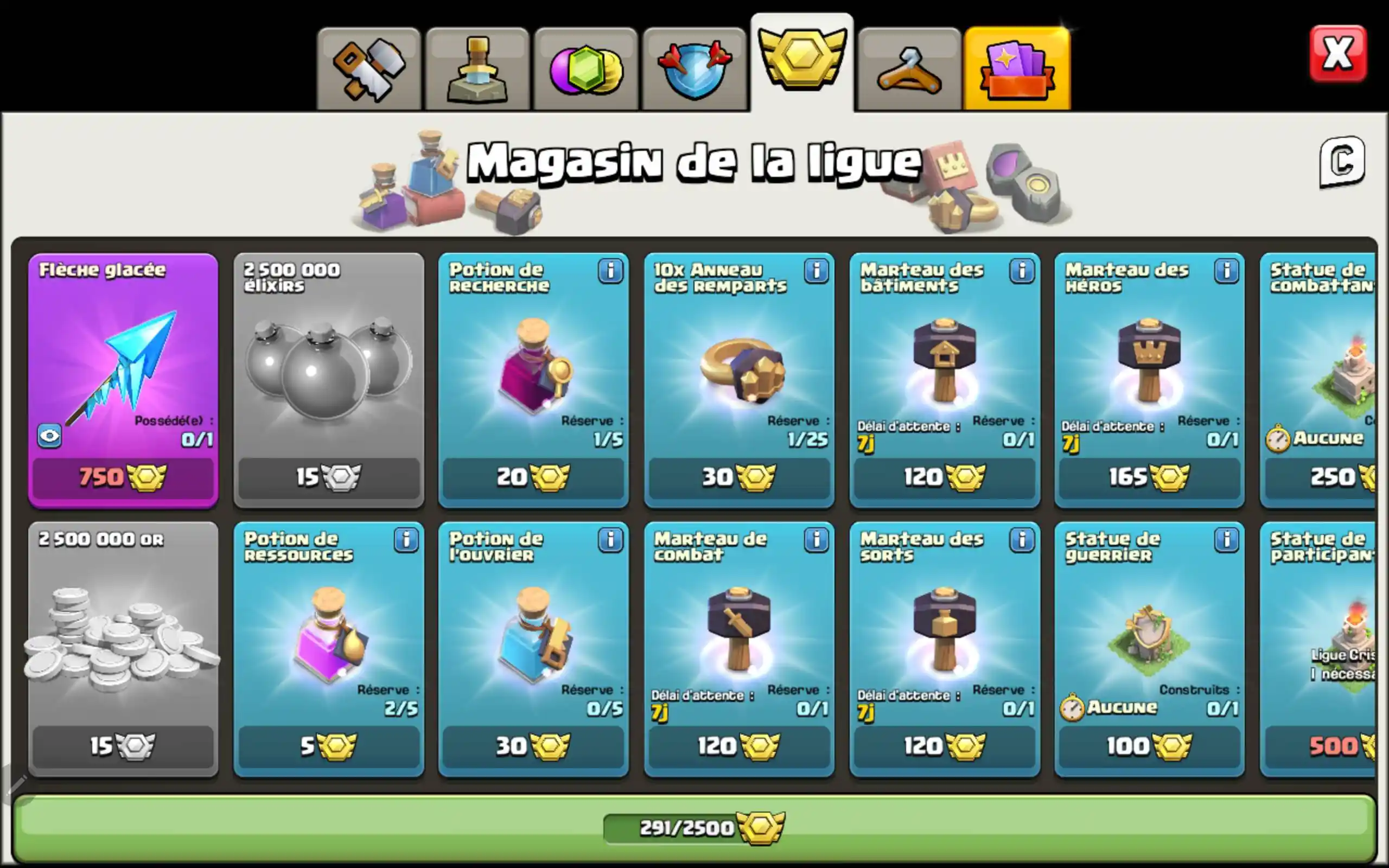Viewport: 1389px width, 868px height.
Task: Open info for Statue de guerrier
Action: pyautogui.click(x=1227, y=540)
